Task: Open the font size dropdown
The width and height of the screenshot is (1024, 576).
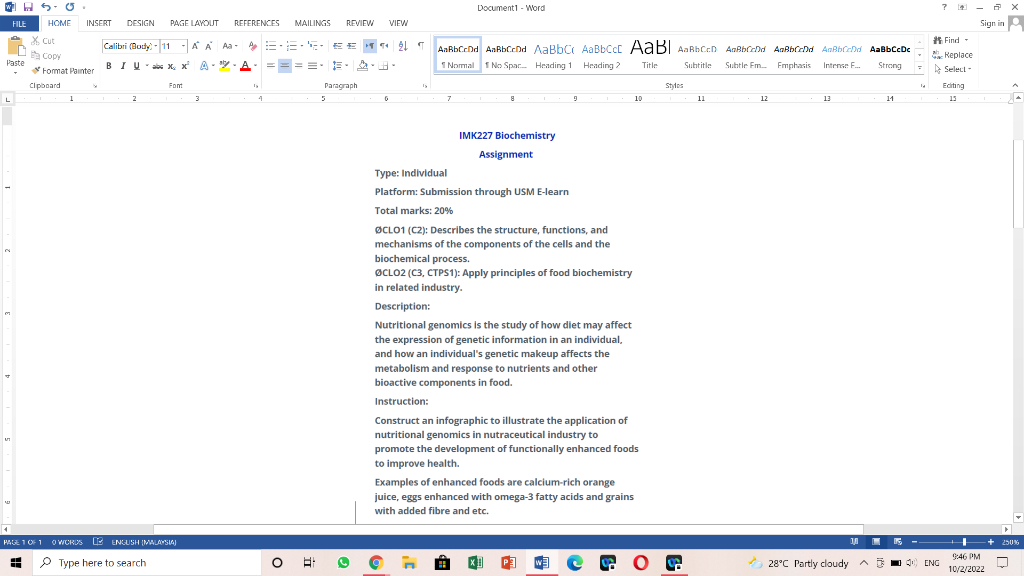Action: [184, 46]
